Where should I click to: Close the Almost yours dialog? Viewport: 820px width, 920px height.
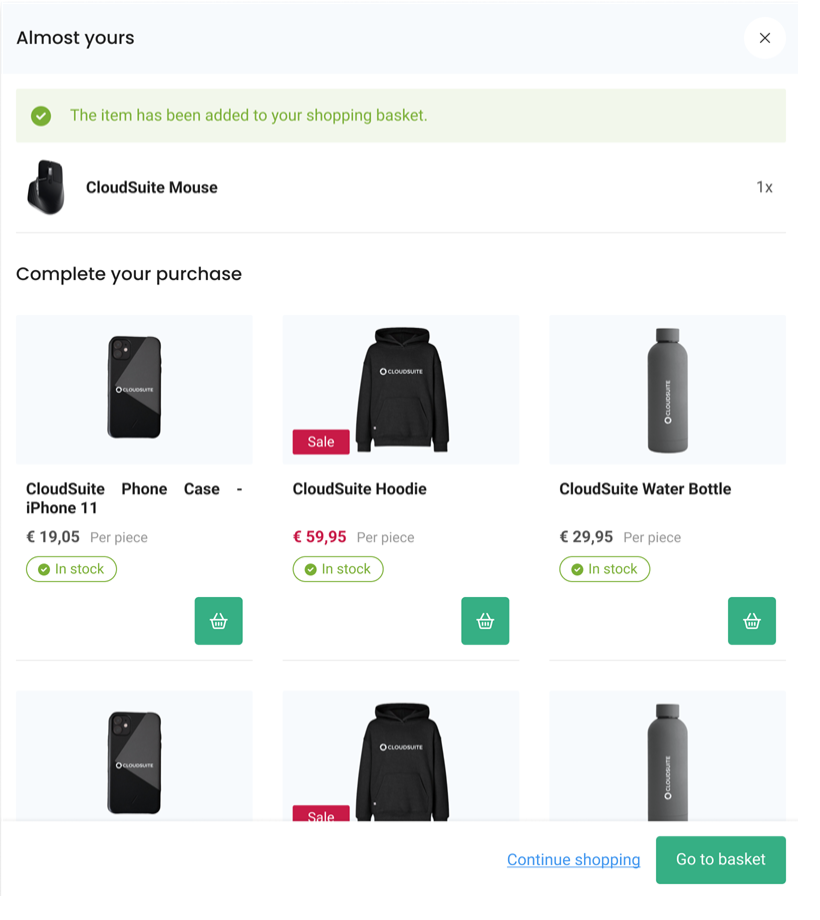(764, 38)
